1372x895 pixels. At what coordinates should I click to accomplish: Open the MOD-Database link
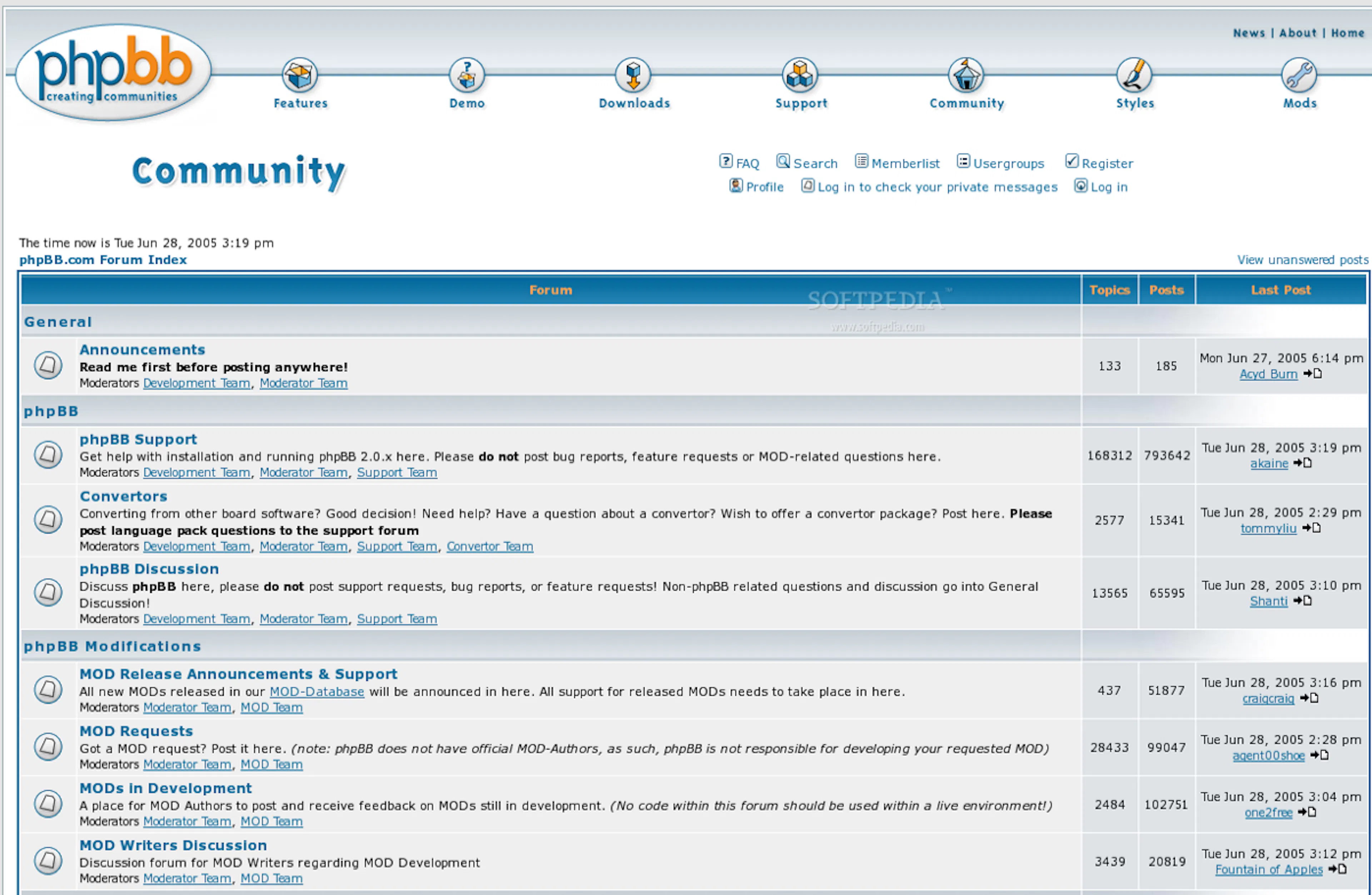point(317,691)
